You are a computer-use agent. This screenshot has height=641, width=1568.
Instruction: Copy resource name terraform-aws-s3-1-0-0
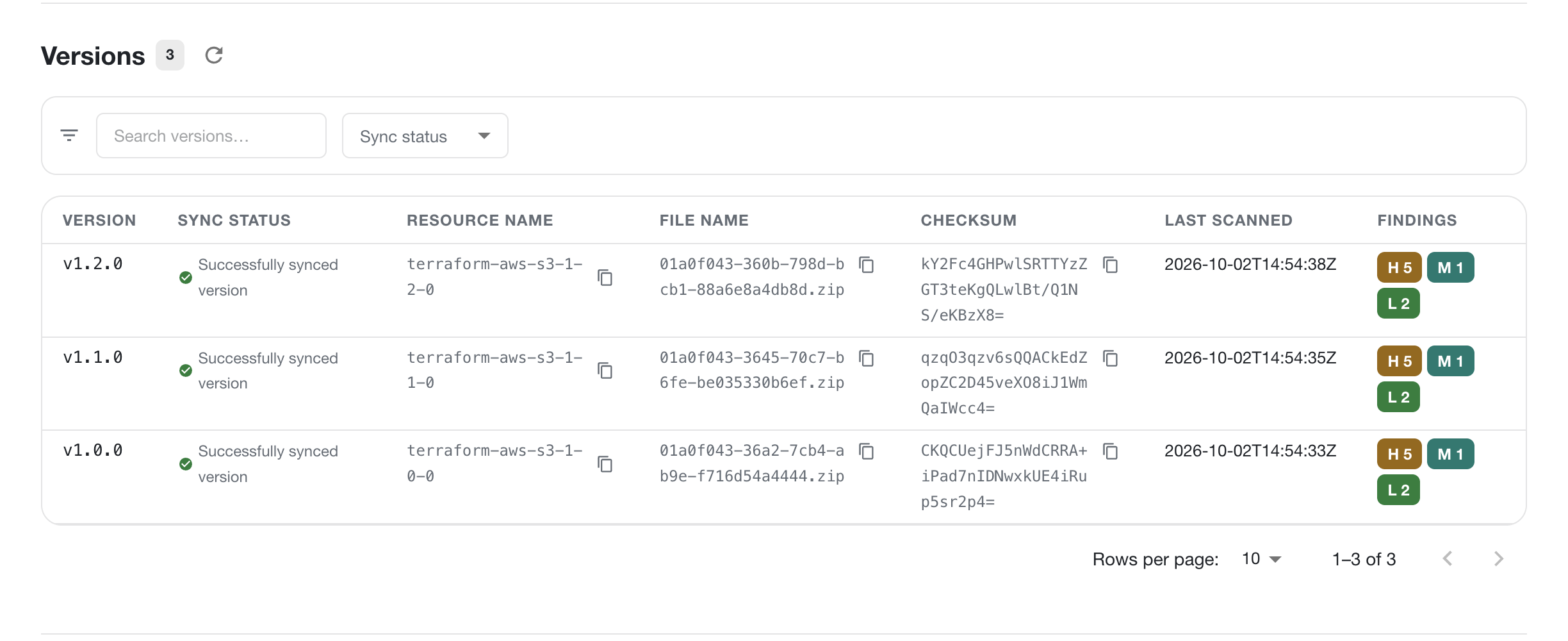(605, 463)
